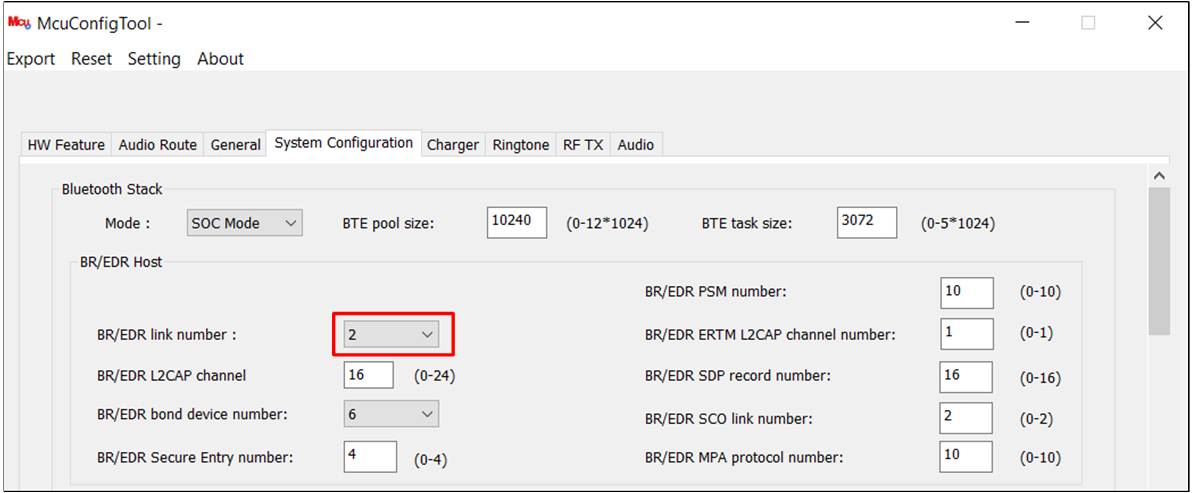Switch to the HW Feature tab
1193x493 pixels.
[66, 145]
